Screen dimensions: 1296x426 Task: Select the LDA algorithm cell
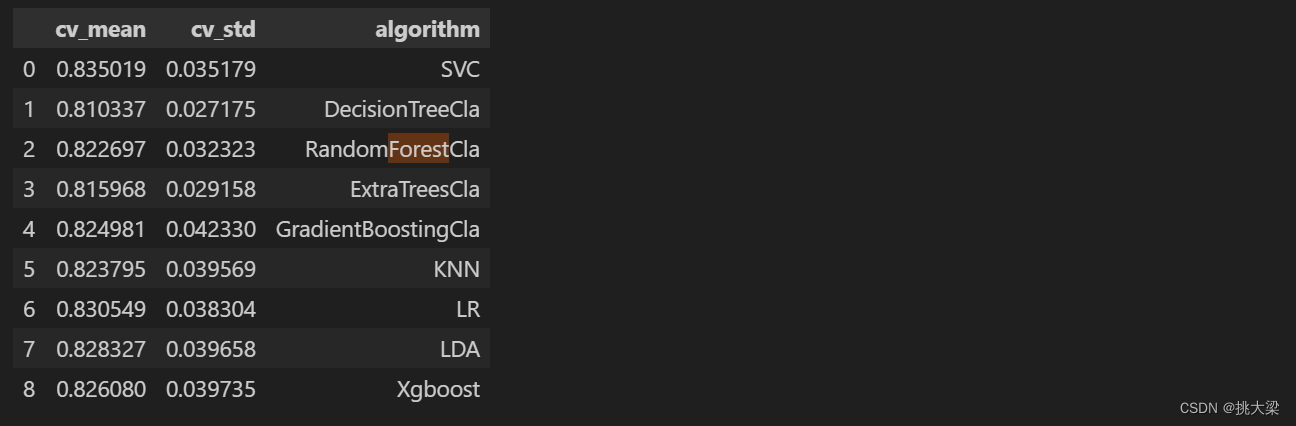tap(459, 349)
